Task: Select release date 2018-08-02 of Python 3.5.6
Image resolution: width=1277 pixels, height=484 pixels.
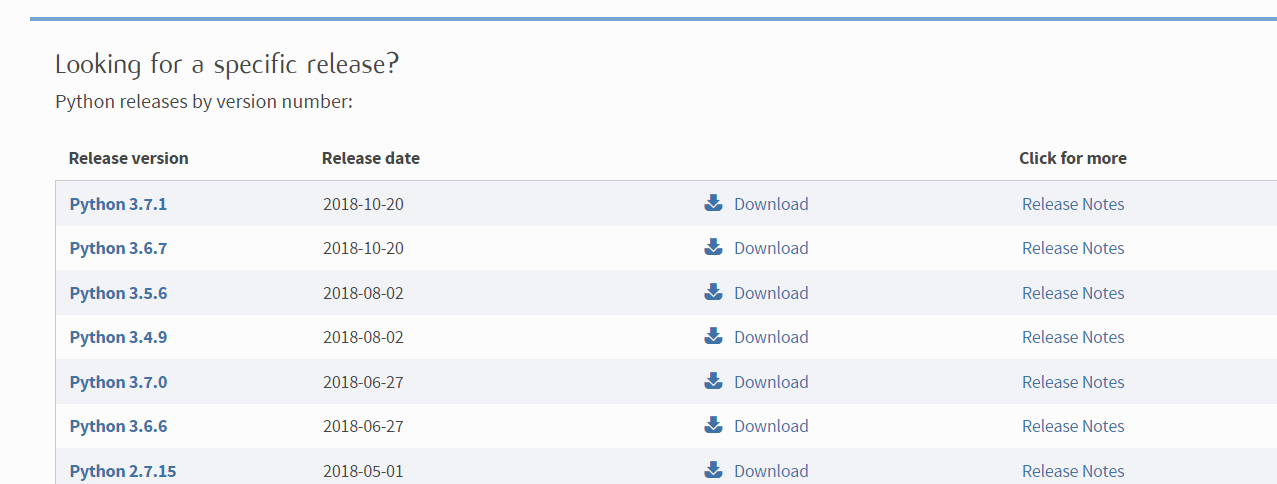Action: (363, 293)
